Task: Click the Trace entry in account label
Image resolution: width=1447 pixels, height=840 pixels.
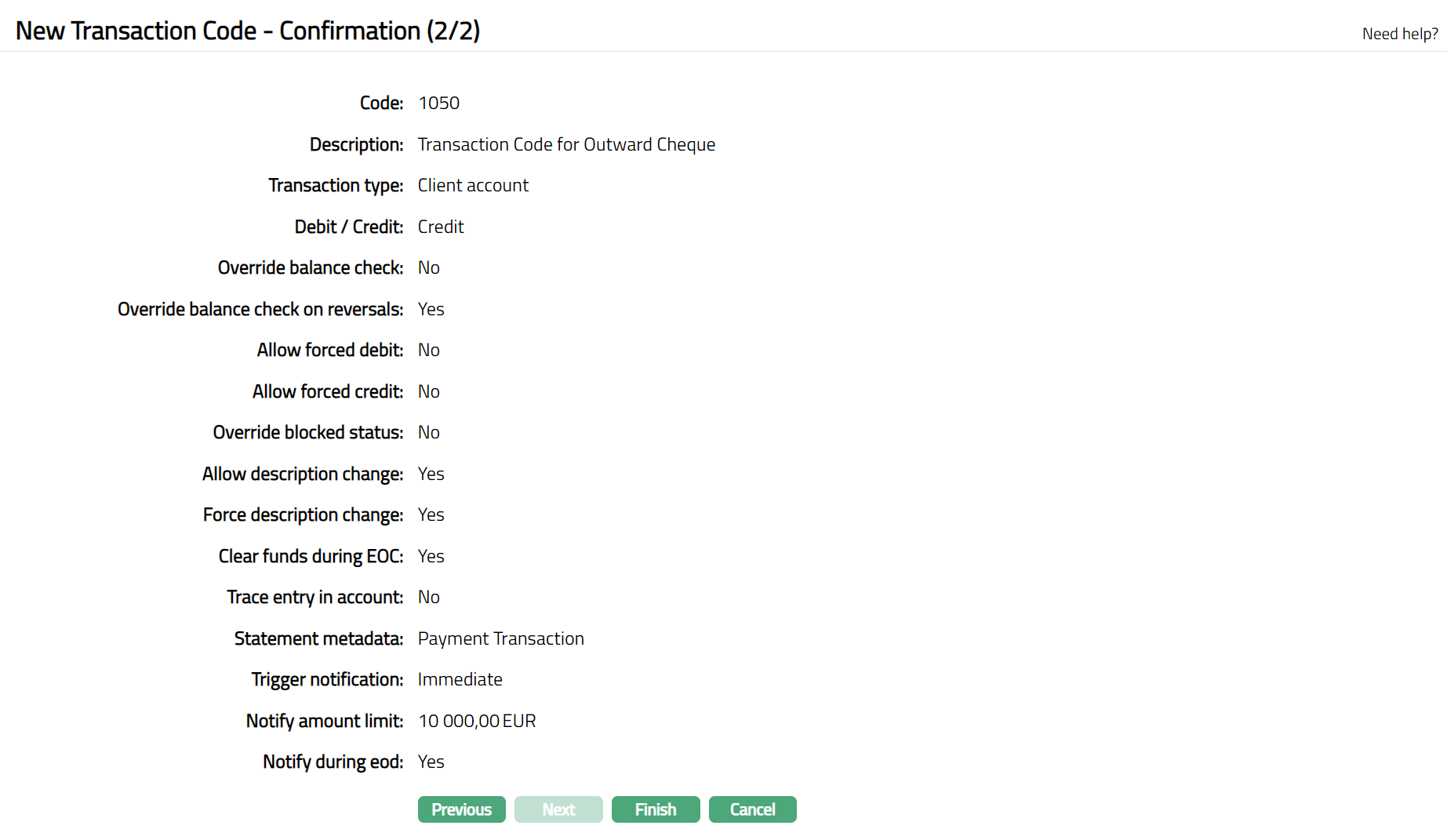Action: (314, 597)
